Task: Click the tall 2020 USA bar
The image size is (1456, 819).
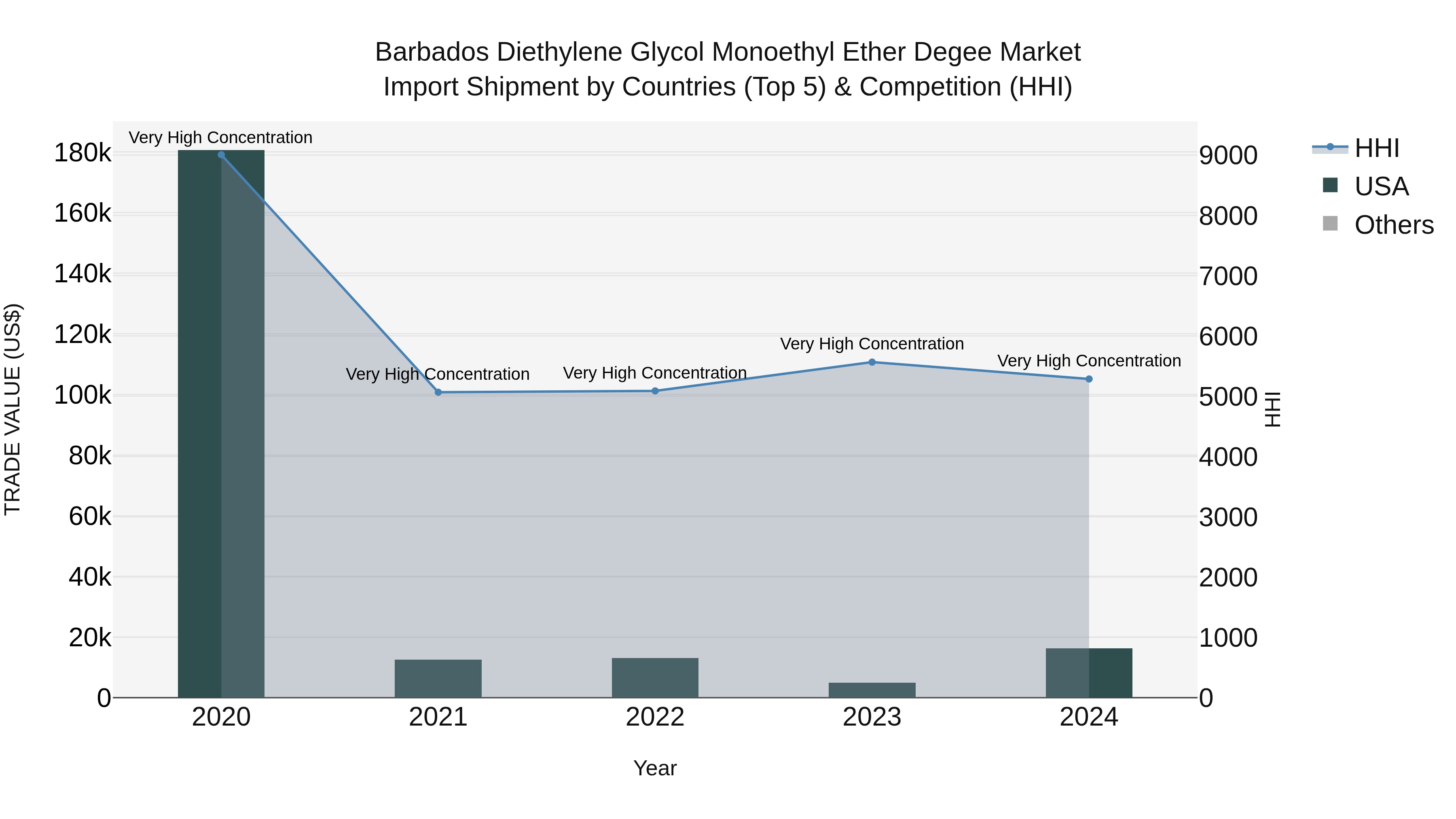Action: point(221,424)
